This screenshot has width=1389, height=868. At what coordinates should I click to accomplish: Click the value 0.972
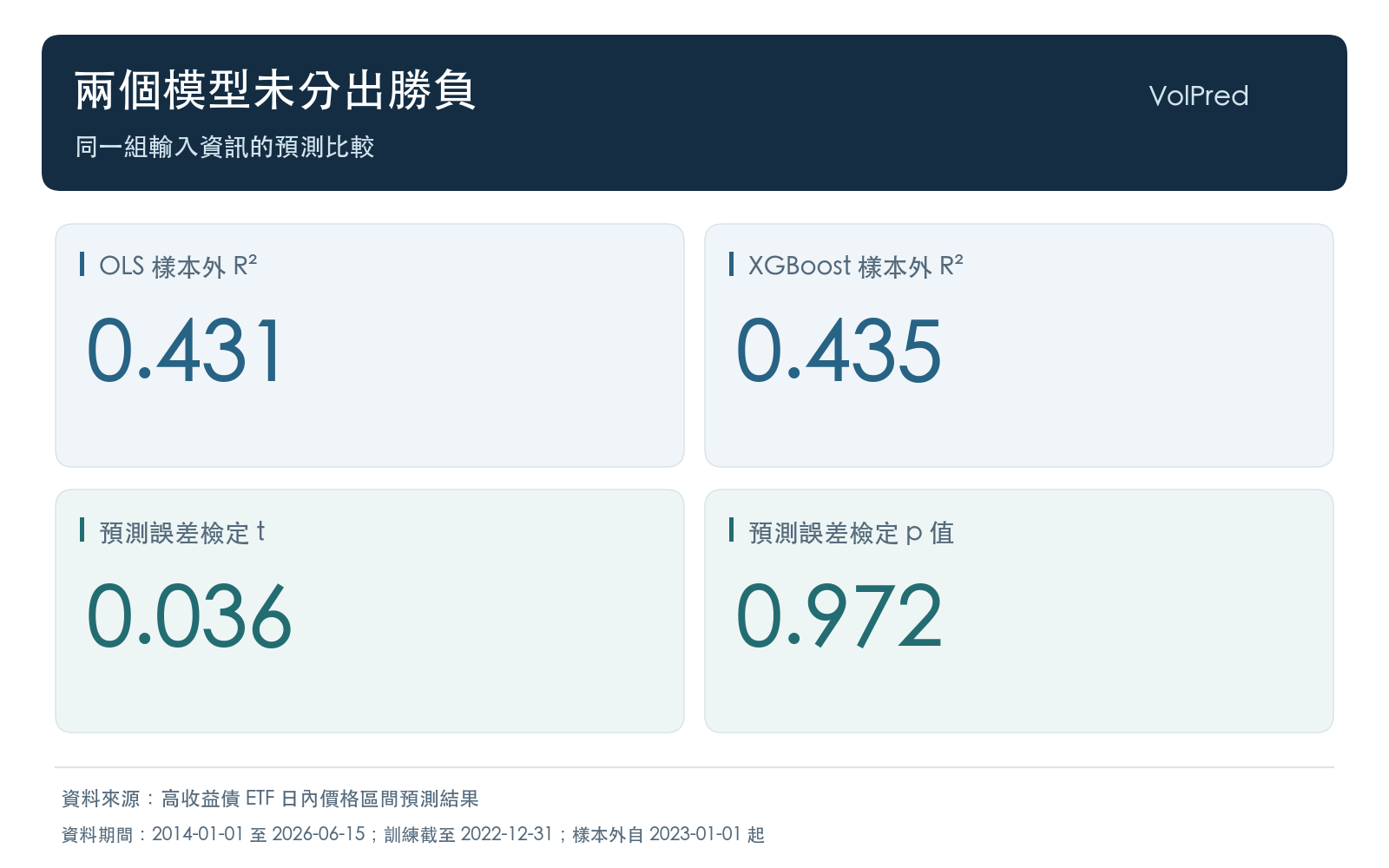[x=839, y=615]
